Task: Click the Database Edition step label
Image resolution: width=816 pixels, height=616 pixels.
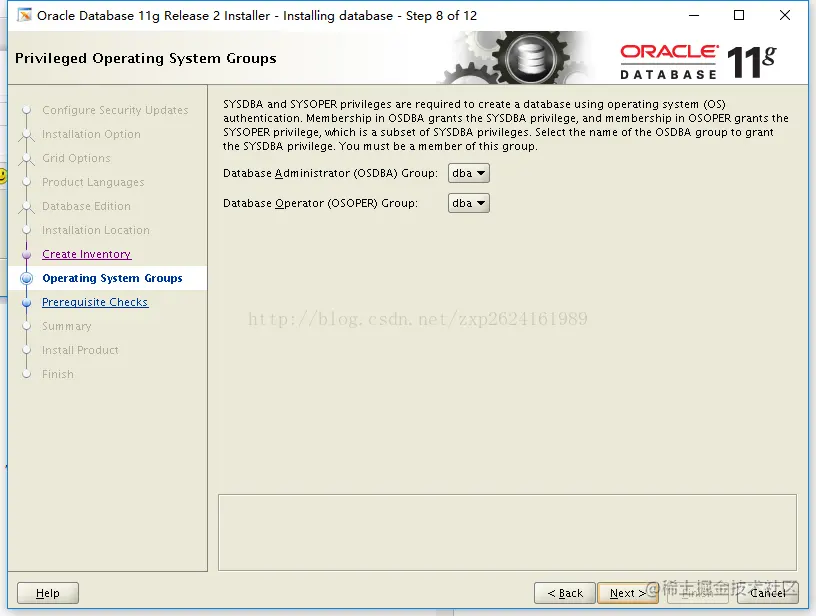Action: [86, 206]
